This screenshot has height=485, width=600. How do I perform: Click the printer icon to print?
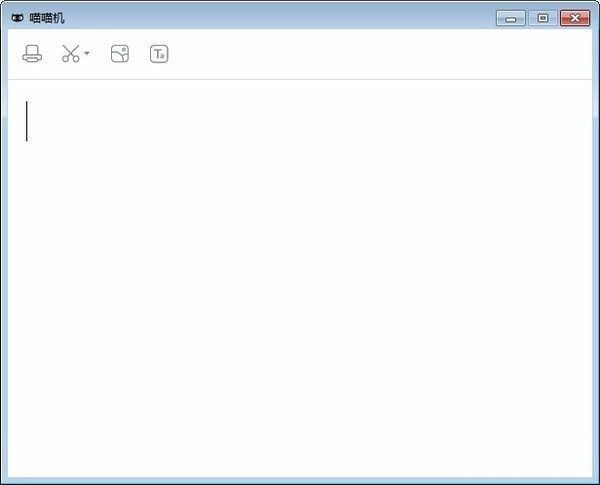[32, 54]
